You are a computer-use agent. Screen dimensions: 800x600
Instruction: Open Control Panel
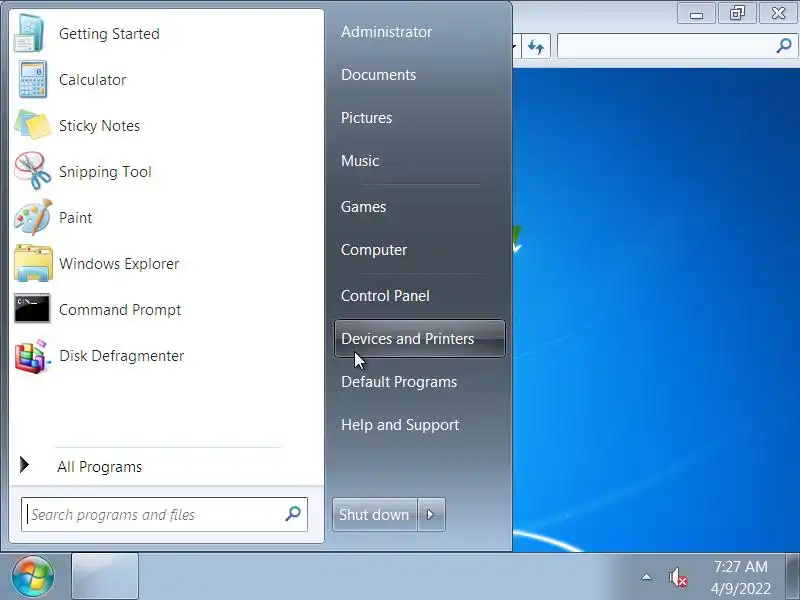point(385,296)
